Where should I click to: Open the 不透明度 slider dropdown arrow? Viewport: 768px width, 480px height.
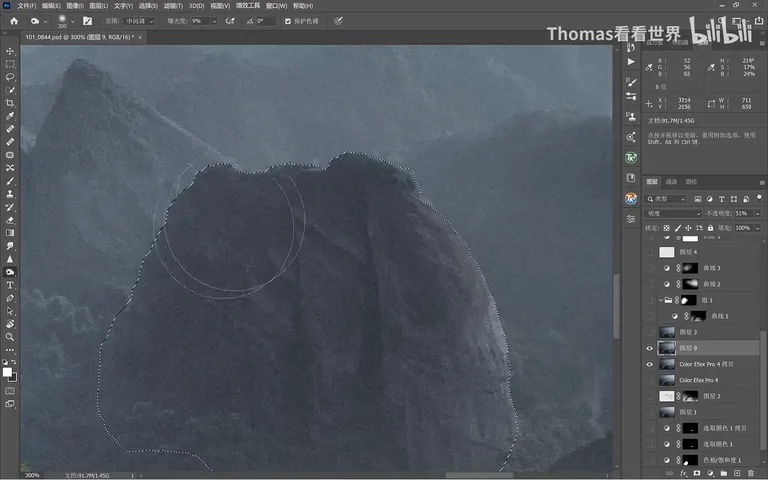point(757,214)
